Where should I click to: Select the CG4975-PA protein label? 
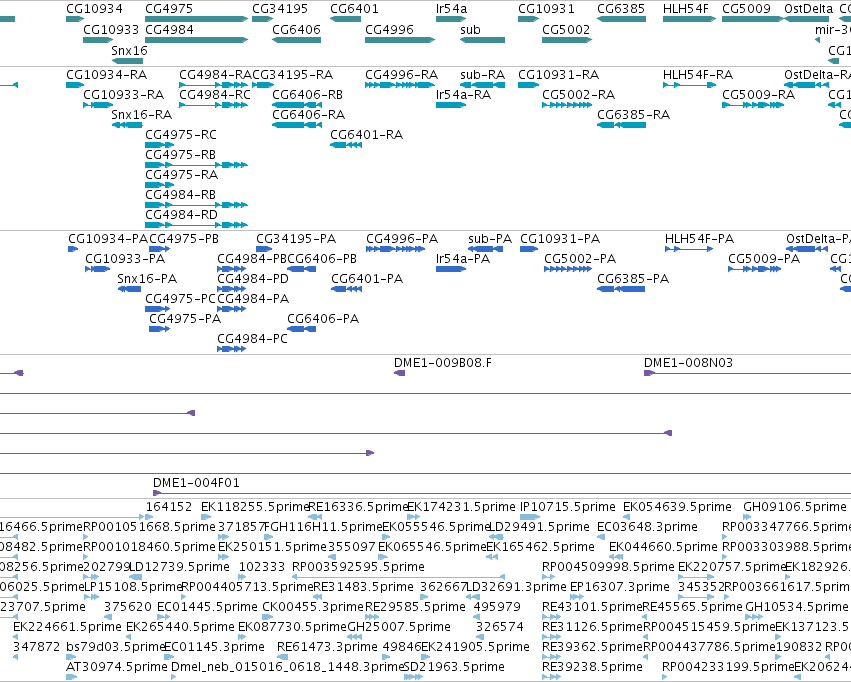pos(185,319)
